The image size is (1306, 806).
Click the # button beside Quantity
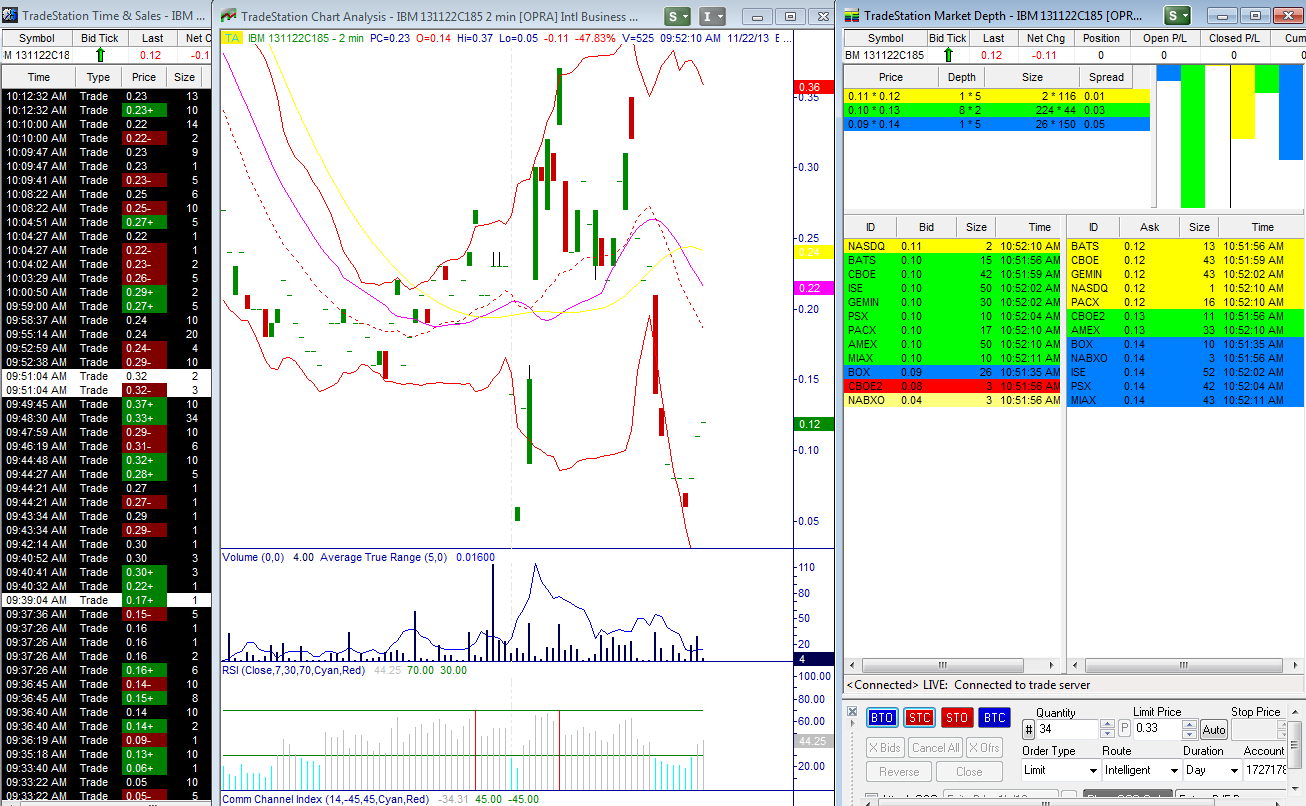[1026, 729]
